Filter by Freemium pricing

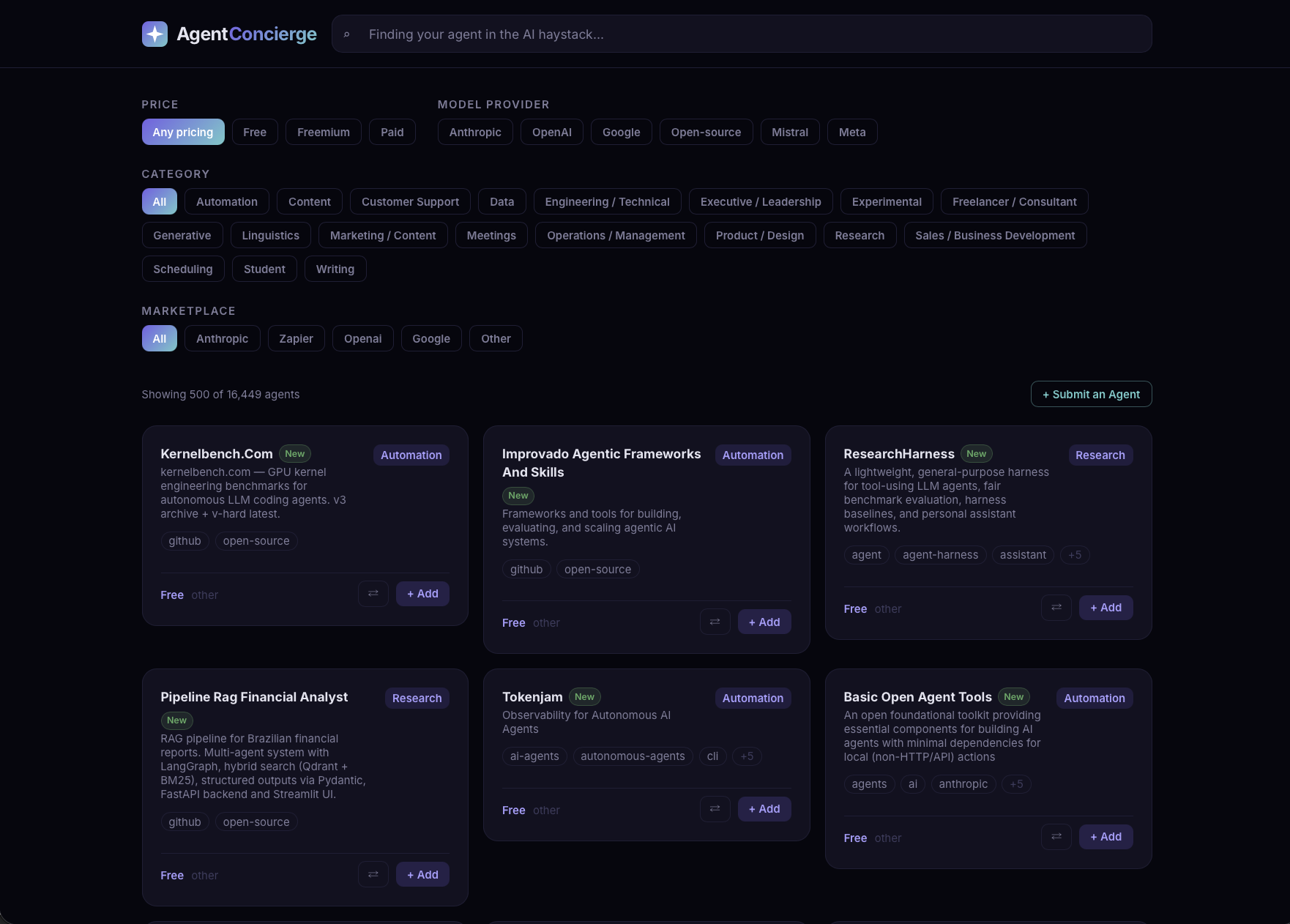pos(324,132)
